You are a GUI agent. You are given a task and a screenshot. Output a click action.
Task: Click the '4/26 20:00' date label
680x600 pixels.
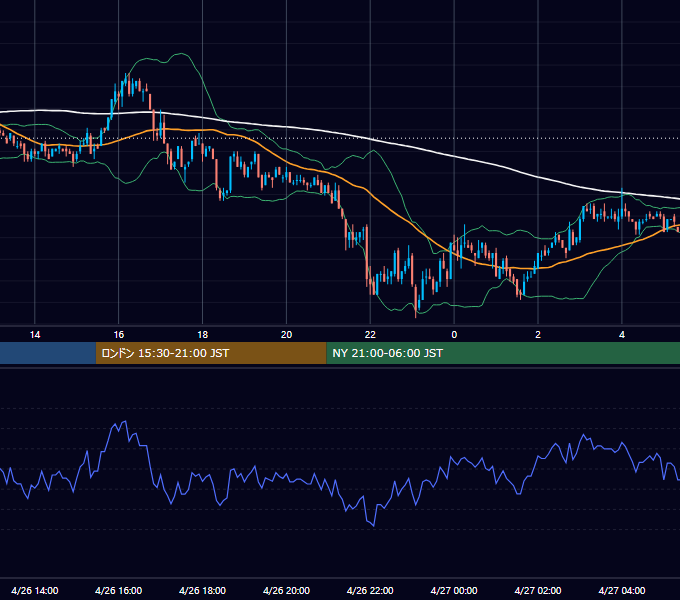286,590
